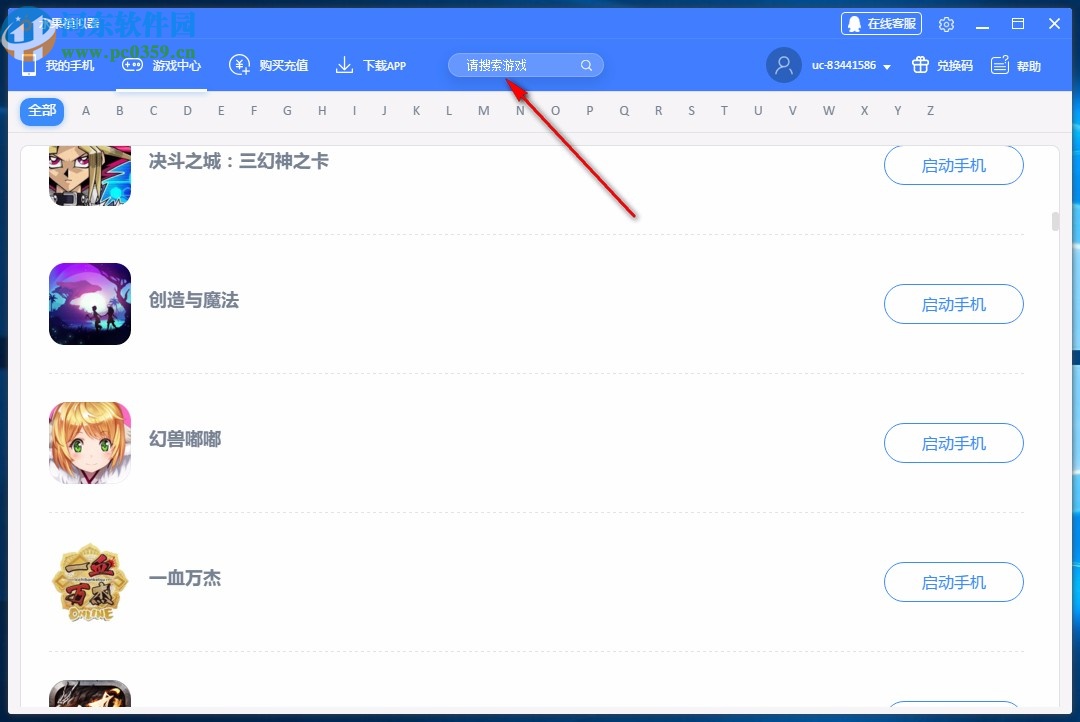The width and height of the screenshot is (1080, 722).
Task: Open the 幻兽嘟嘟 game thumbnail
Action: tap(89, 443)
